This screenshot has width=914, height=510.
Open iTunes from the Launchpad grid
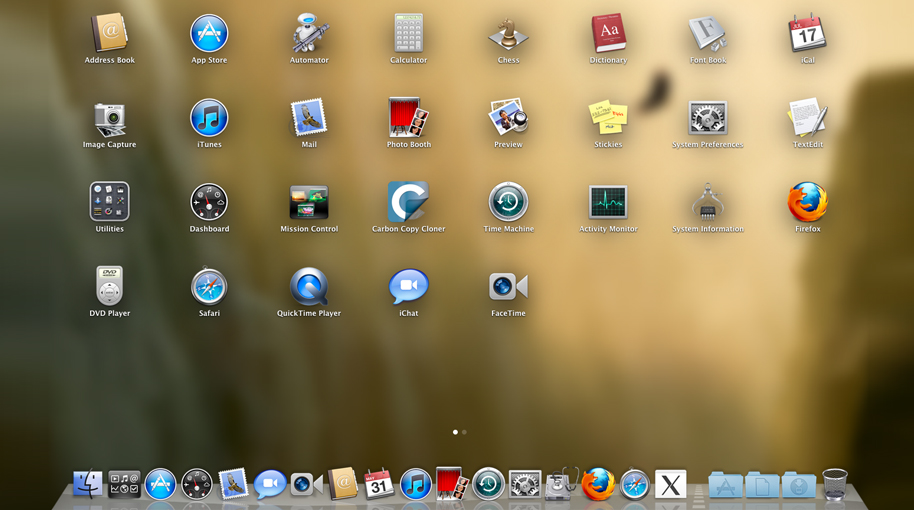pos(209,118)
